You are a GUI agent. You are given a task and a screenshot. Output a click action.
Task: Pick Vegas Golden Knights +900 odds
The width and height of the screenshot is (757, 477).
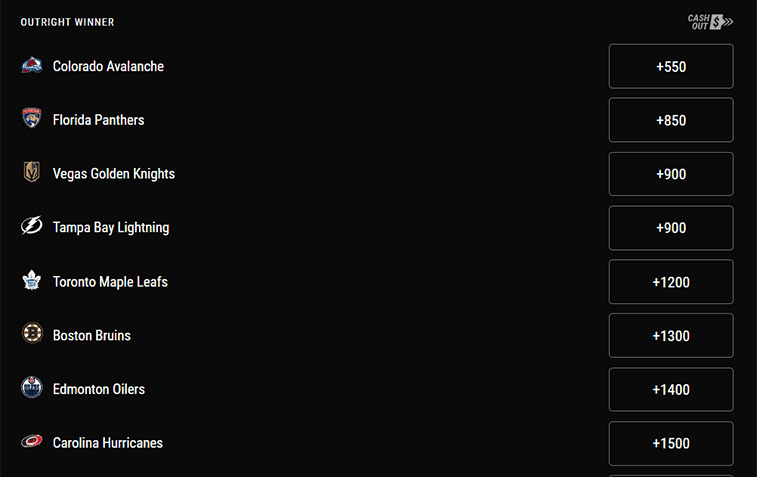point(671,174)
